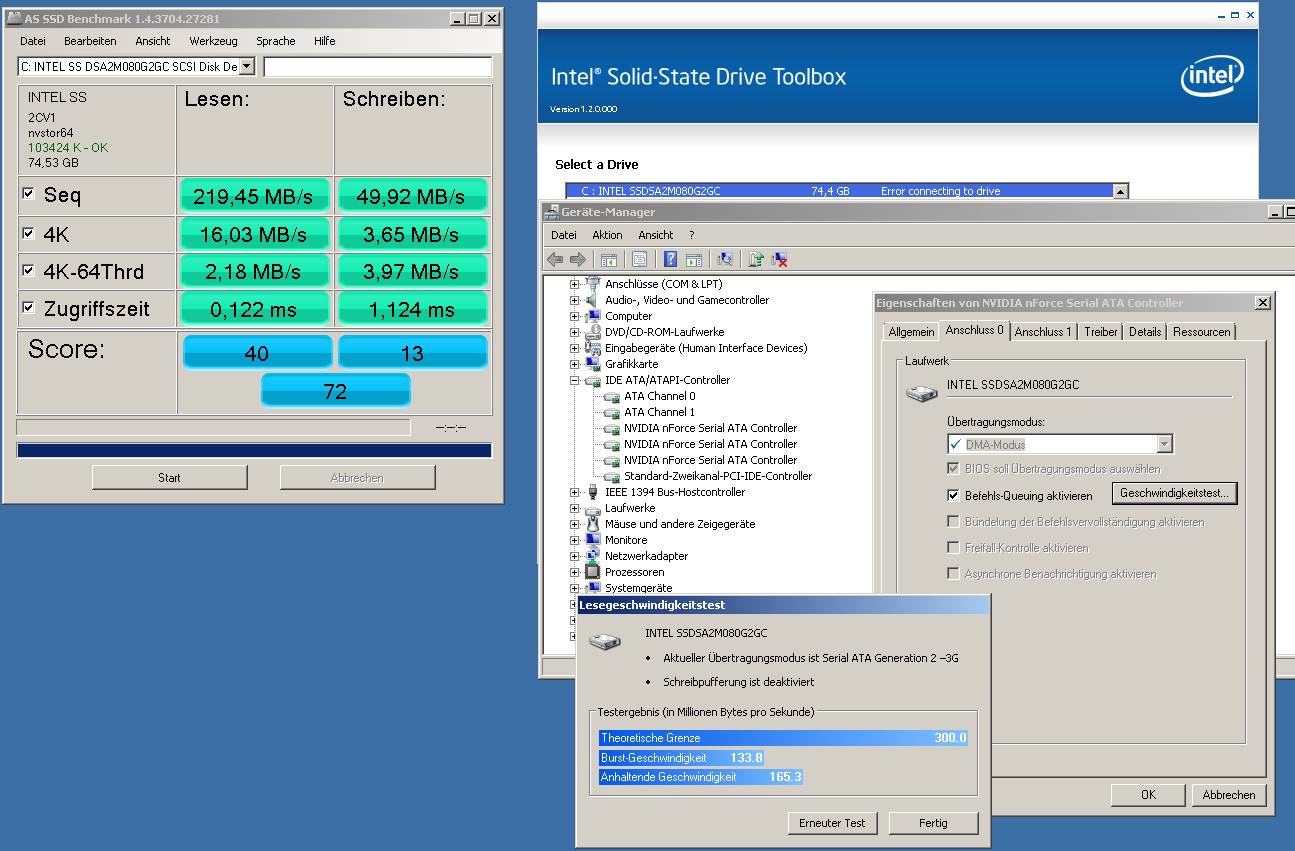The width and height of the screenshot is (1295, 851).
Task: Click OK in controller properties dialog
Action: click(x=1148, y=795)
